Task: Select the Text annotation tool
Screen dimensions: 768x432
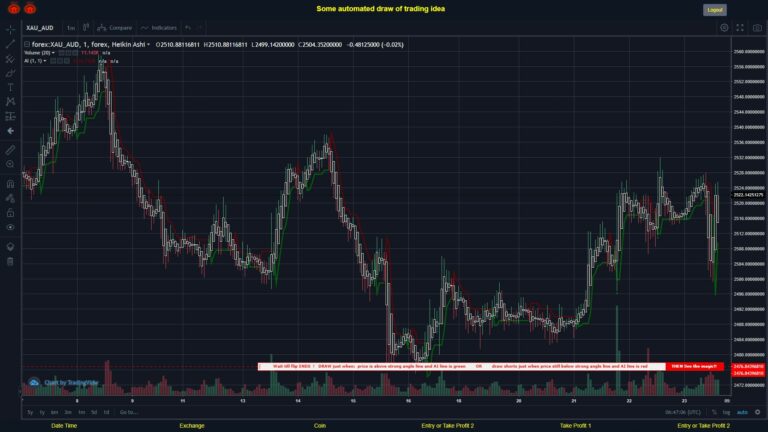Action: coord(10,88)
